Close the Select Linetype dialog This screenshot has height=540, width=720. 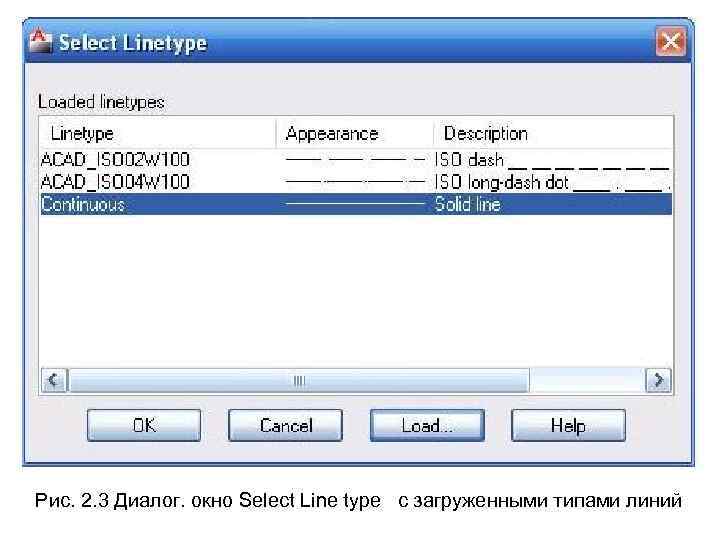671,42
